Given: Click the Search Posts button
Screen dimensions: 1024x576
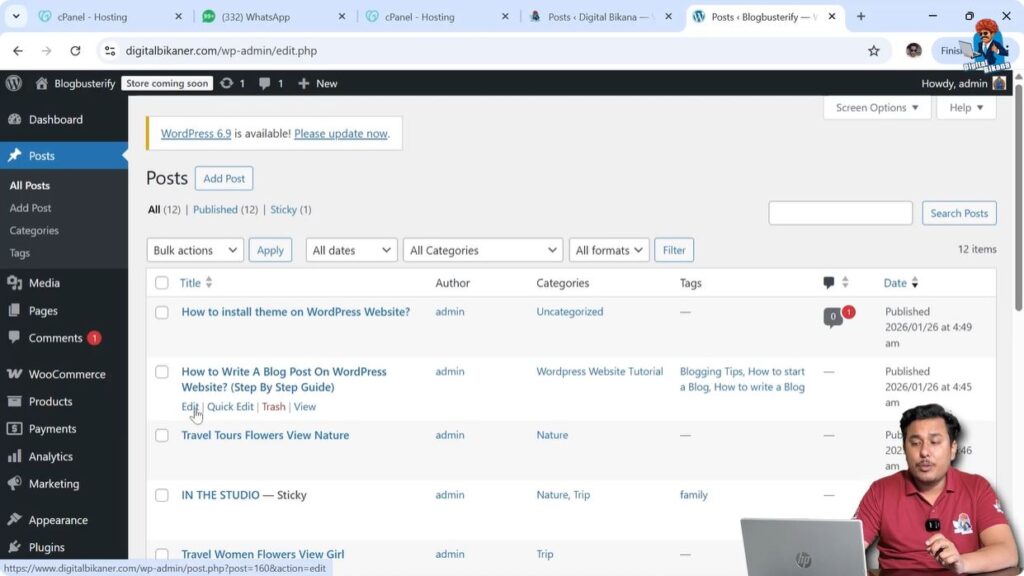Looking at the screenshot, I should [958, 212].
